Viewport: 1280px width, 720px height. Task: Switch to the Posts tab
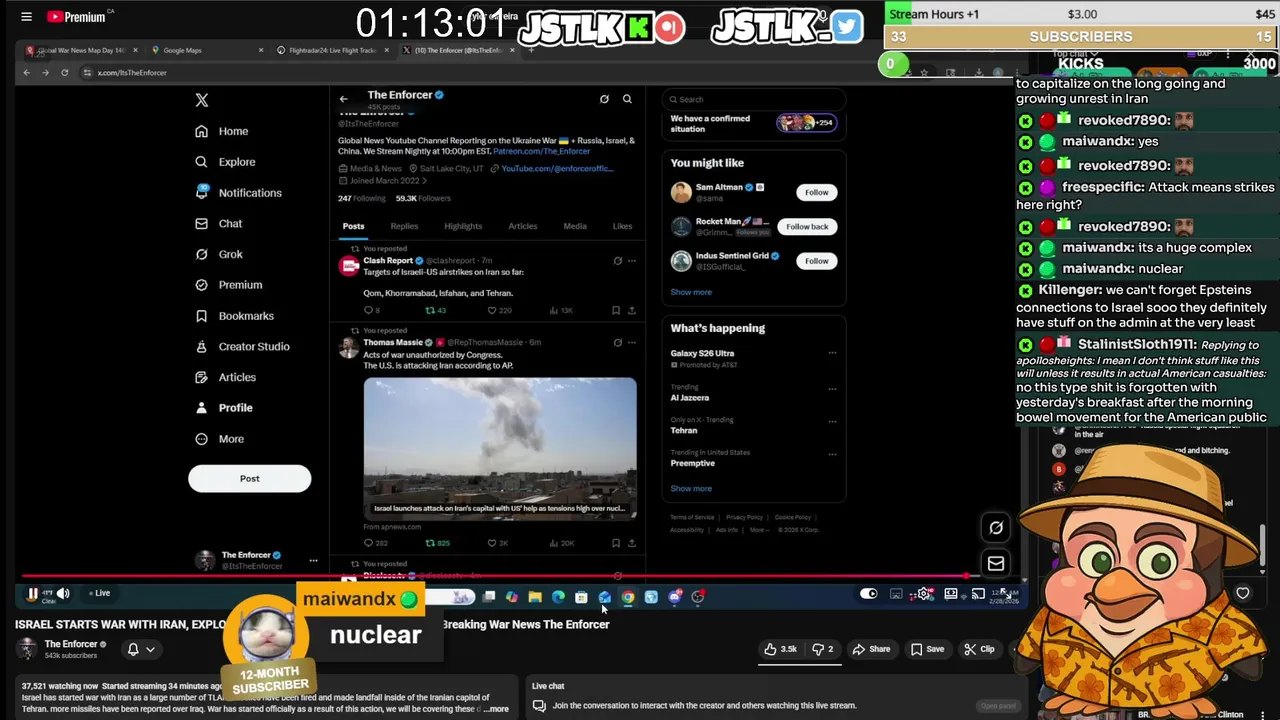coord(354,226)
